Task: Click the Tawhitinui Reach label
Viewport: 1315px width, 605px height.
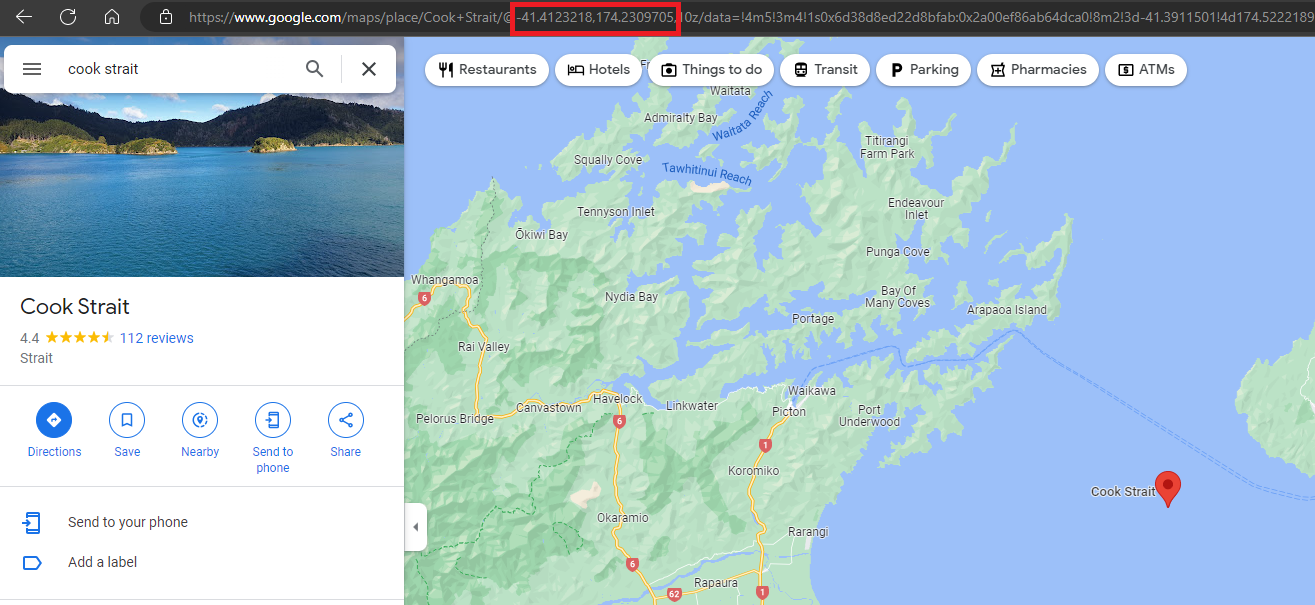Action: (x=707, y=173)
